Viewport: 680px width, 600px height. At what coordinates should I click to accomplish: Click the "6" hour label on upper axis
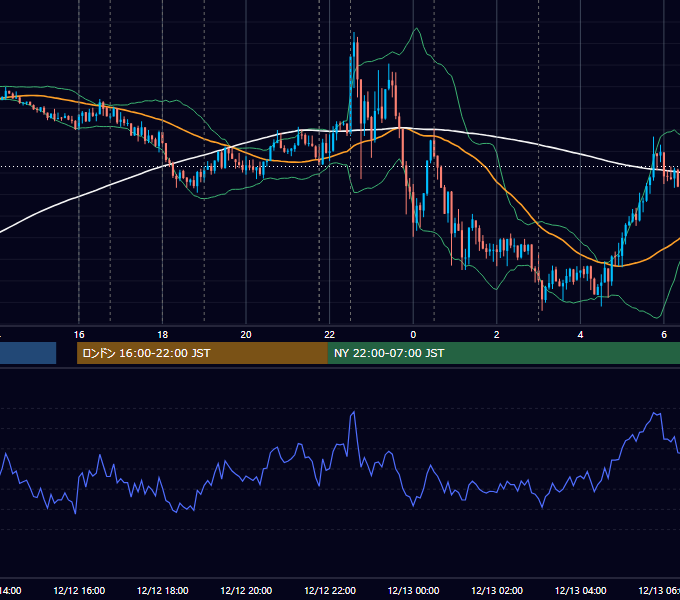click(664, 335)
